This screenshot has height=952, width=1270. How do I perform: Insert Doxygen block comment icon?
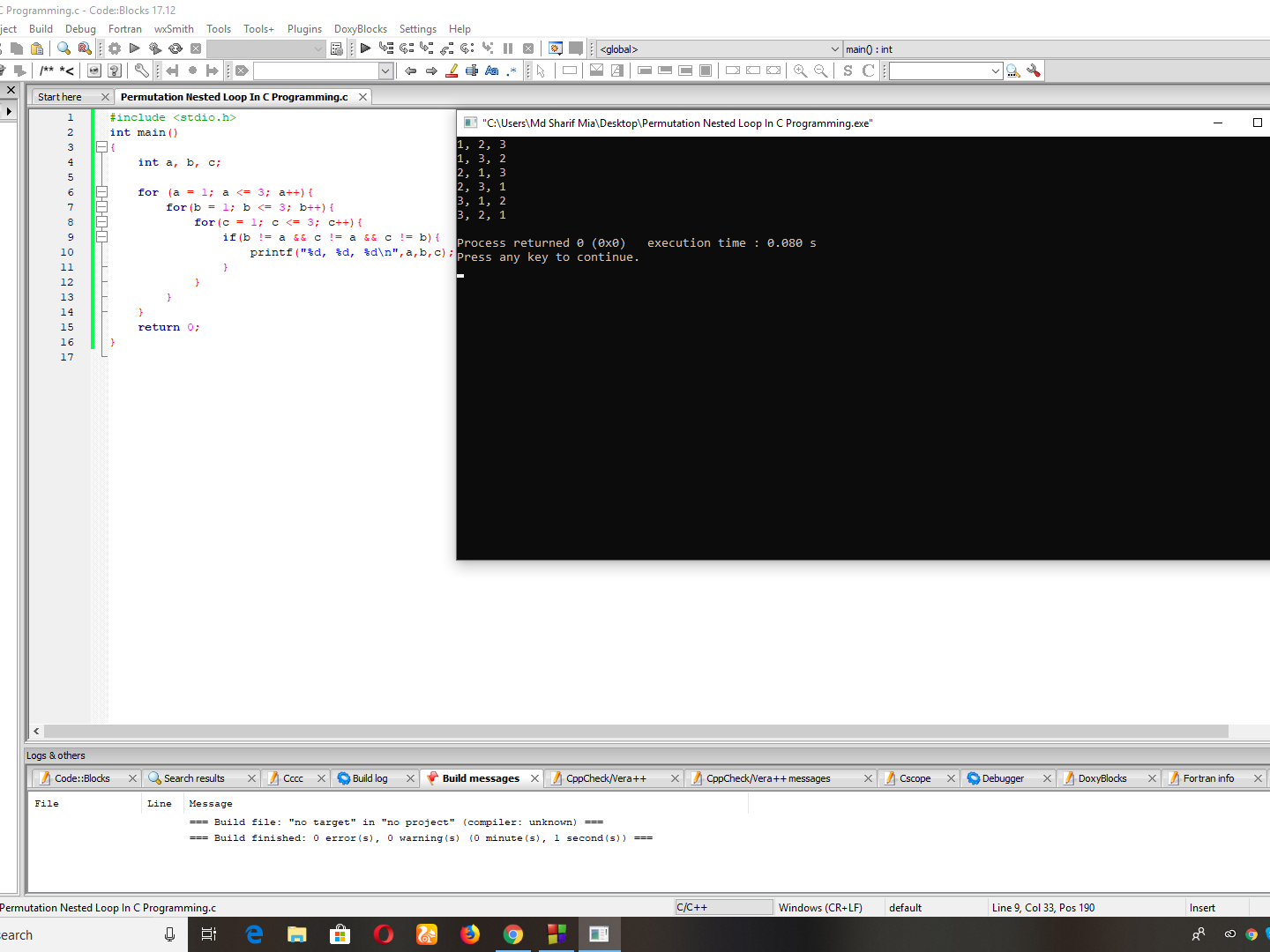pyautogui.click(x=47, y=71)
